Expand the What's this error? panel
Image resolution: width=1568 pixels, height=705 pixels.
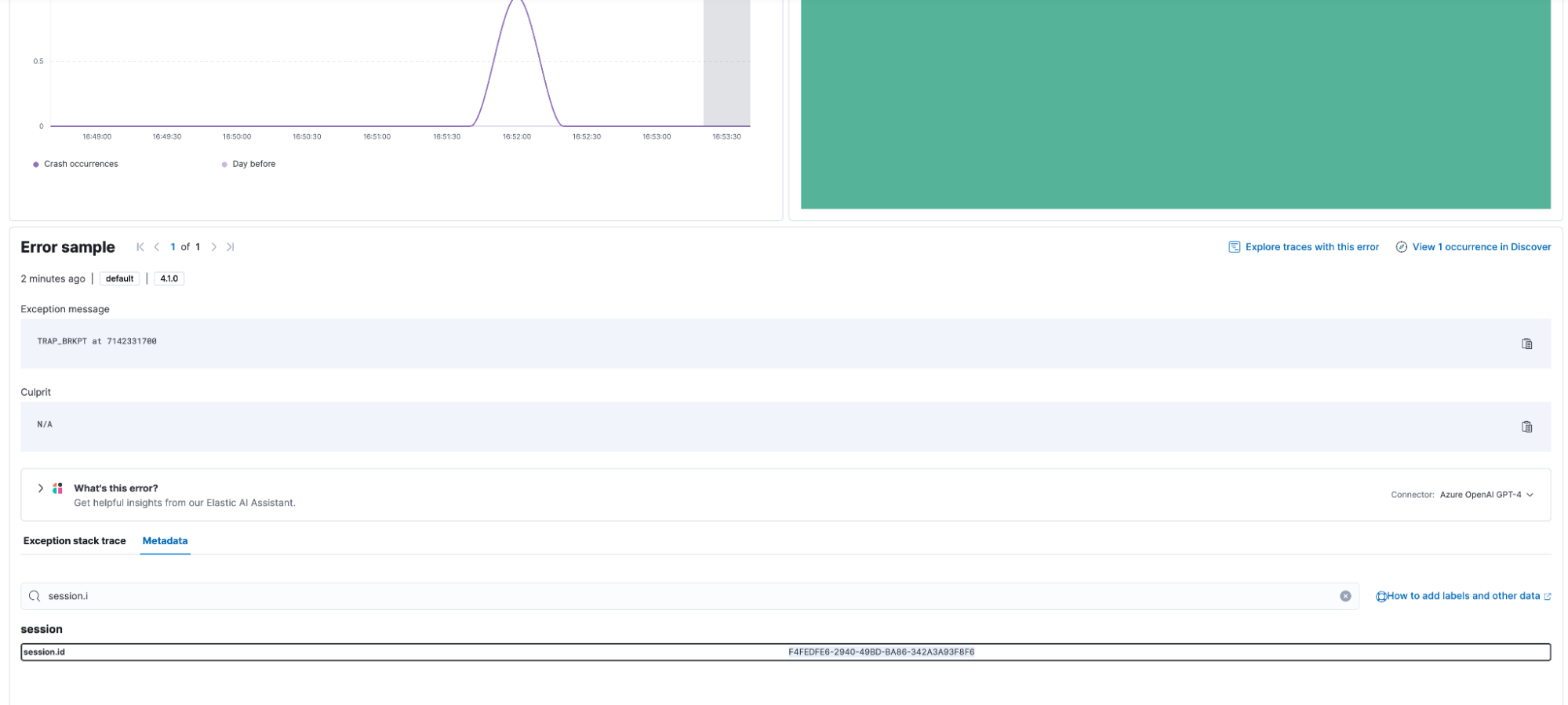click(41, 489)
